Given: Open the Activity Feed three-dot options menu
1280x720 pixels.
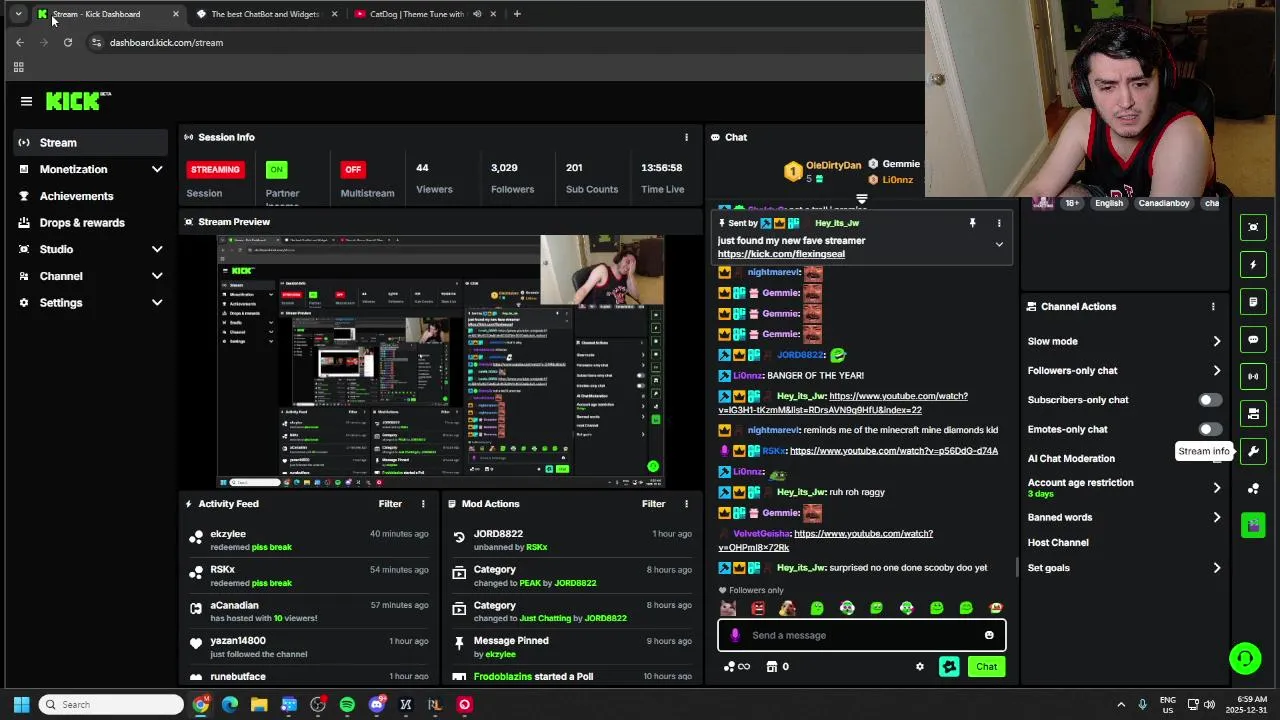Looking at the screenshot, I should [x=423, y=504].
